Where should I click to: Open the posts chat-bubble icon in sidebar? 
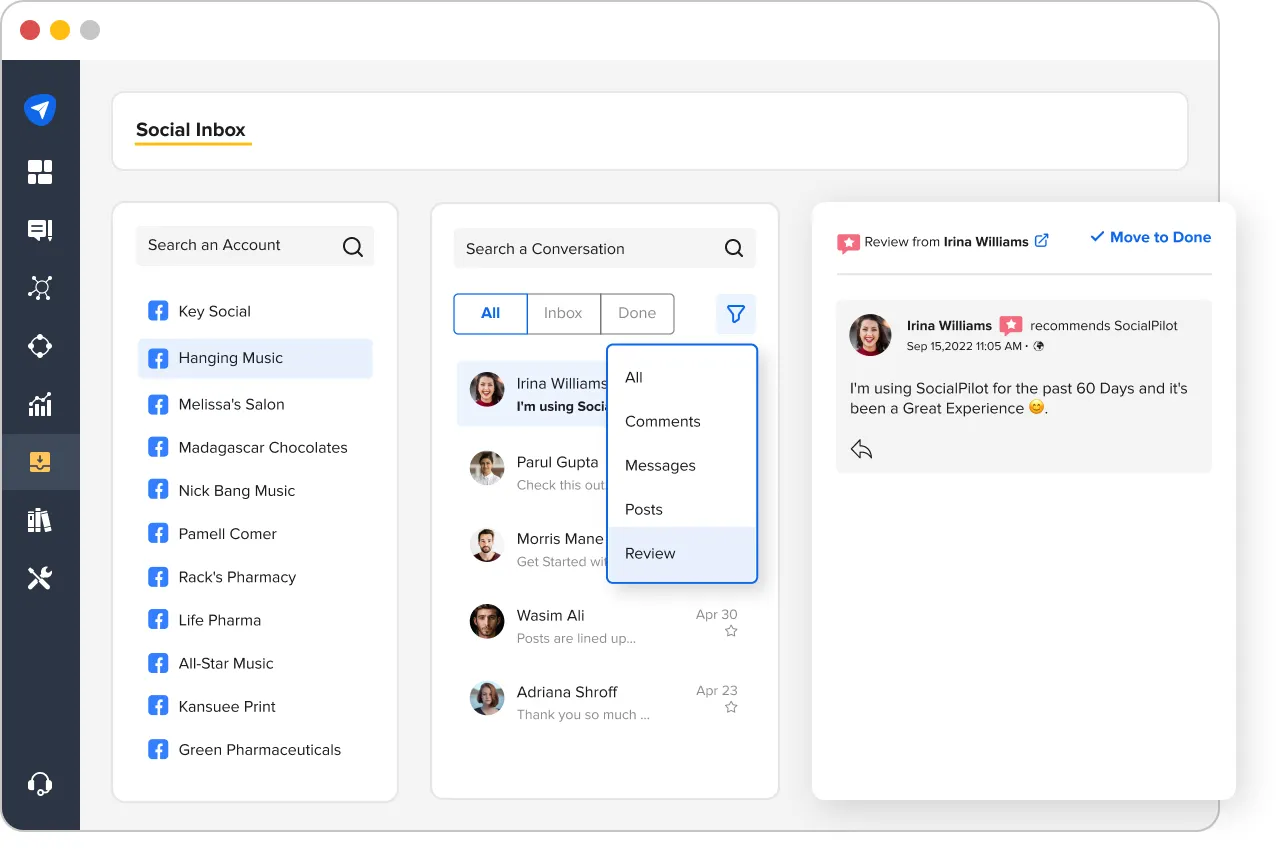40,230
